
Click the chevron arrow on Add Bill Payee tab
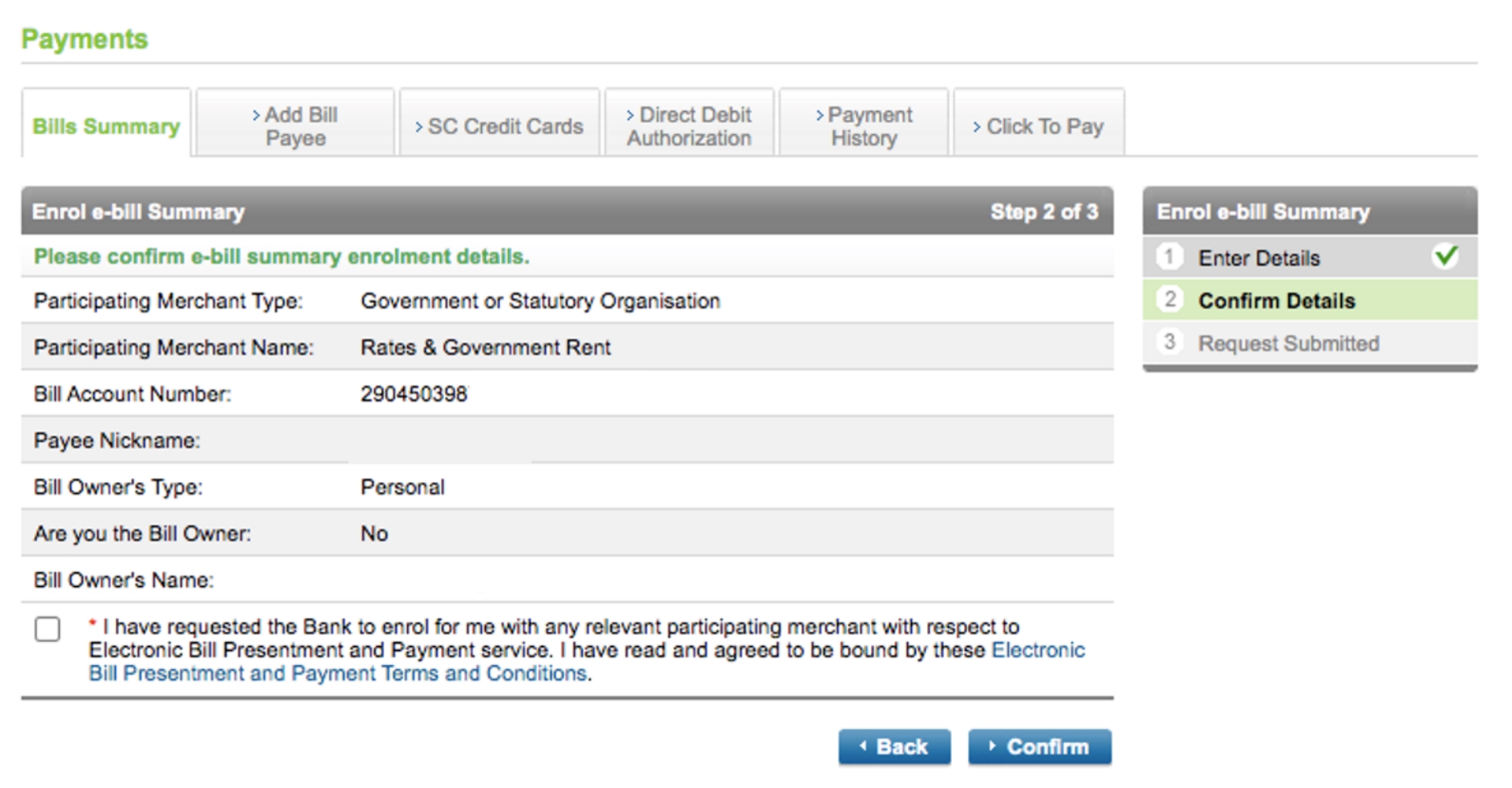pos(257,114)
